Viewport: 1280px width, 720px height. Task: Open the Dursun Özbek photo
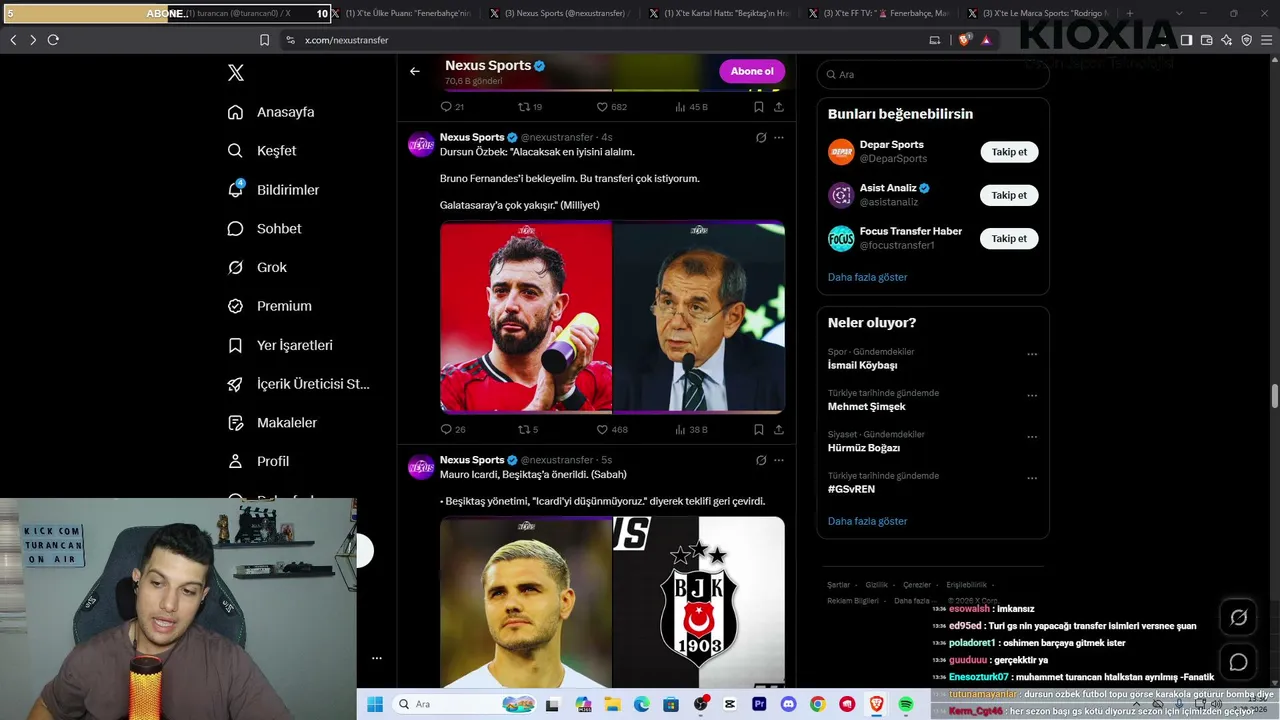(x=699, y=317)
